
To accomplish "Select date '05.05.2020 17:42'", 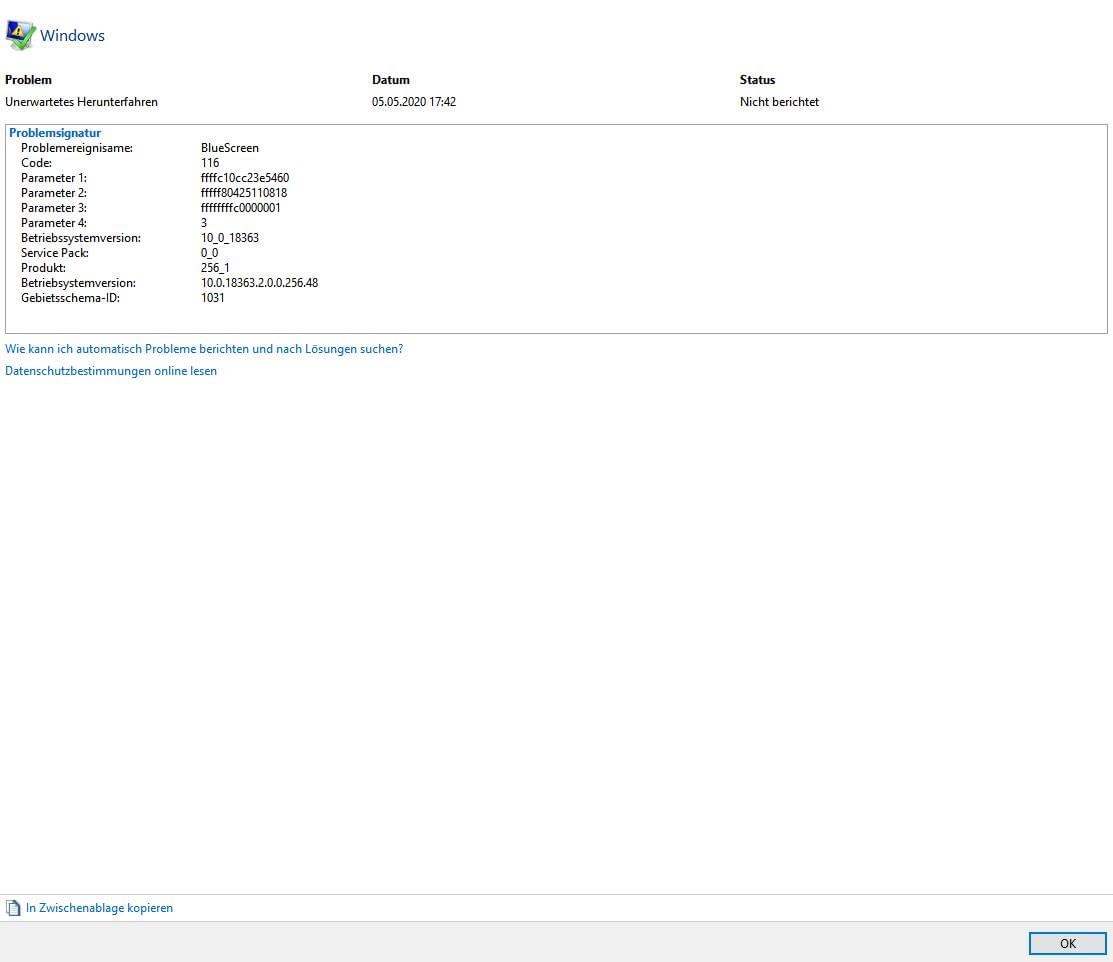I will 414,102.
